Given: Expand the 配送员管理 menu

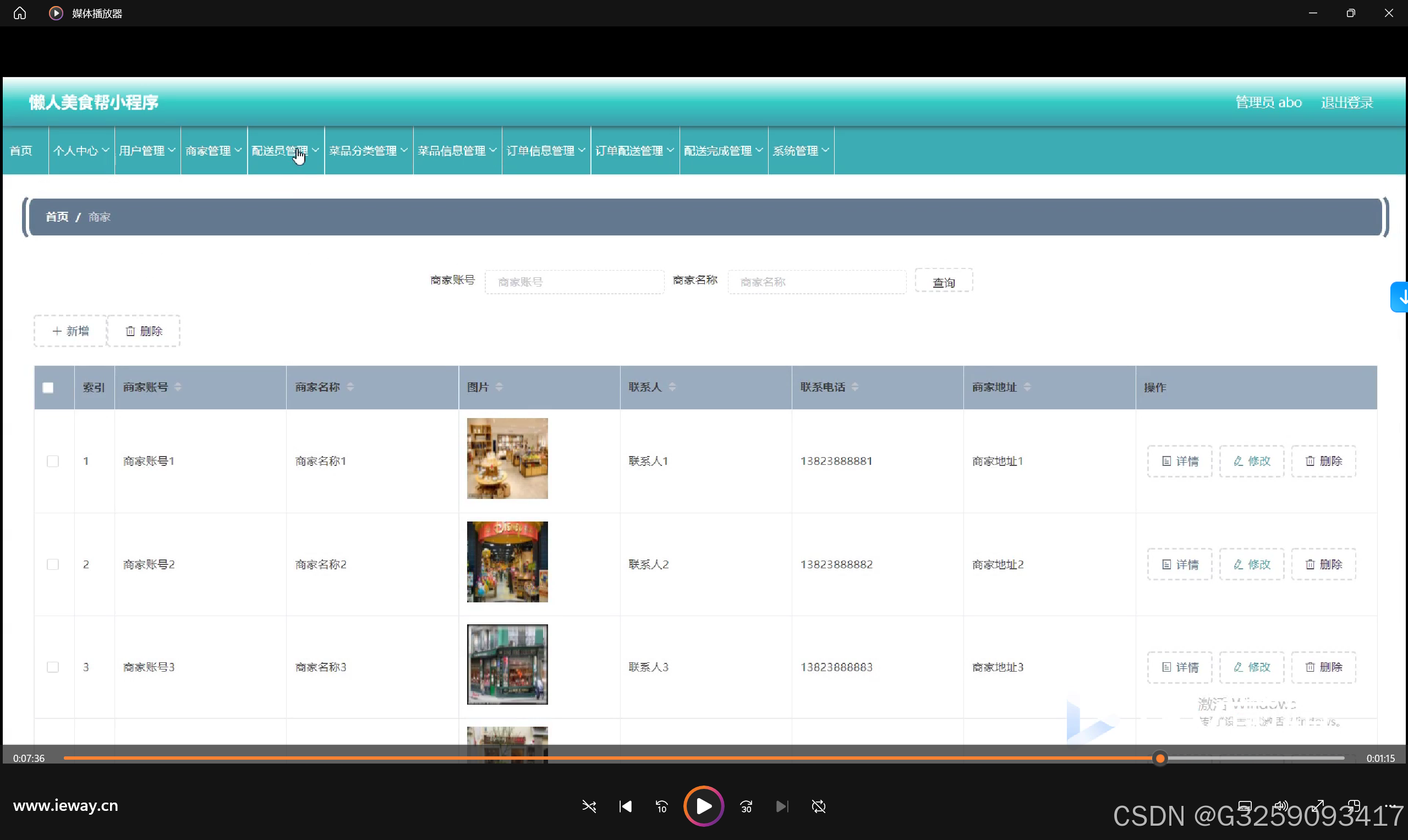Looking at the screenshot, I should pos(286,151).
